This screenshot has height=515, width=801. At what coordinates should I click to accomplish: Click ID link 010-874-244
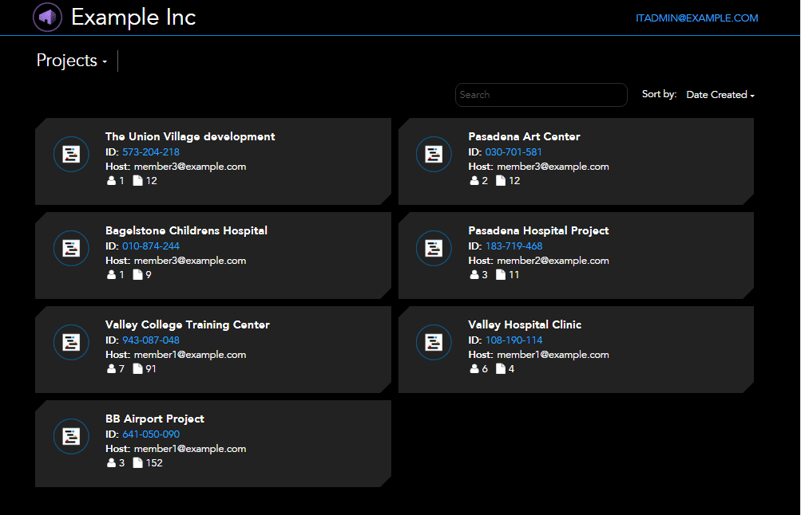pos(151,246)
